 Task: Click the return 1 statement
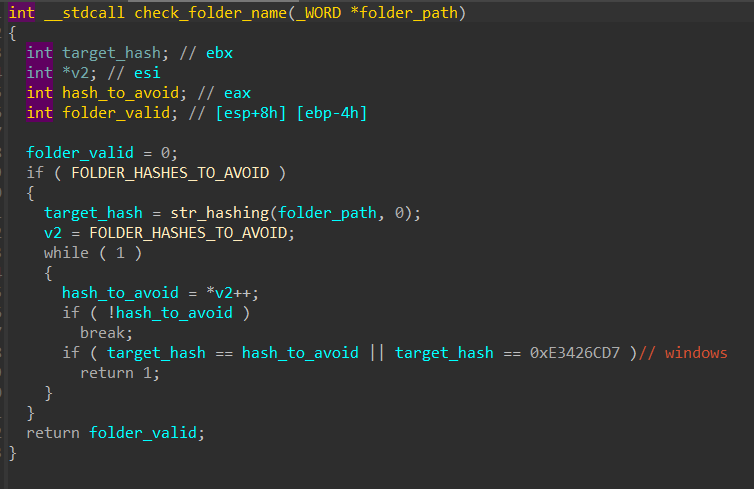(119, 373)
